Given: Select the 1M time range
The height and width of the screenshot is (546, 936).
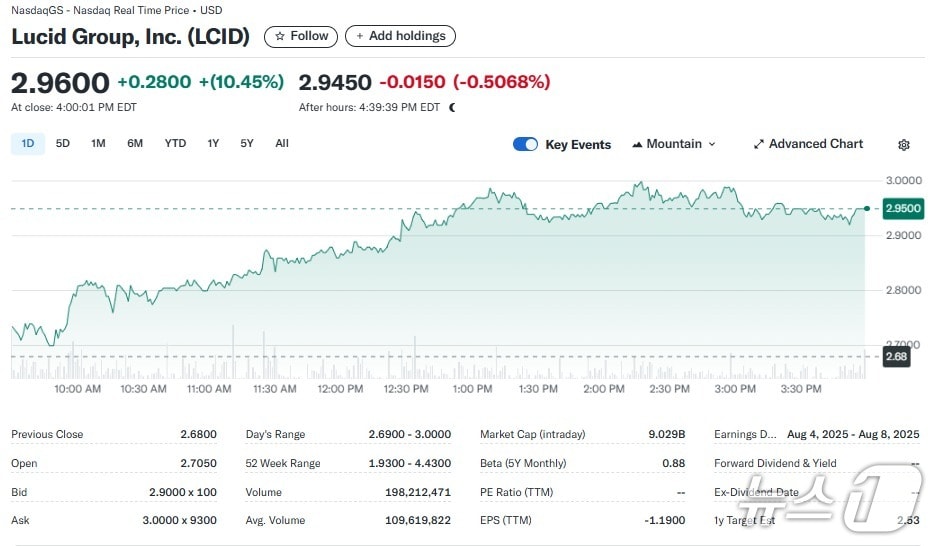Looking at the screenshot, I should tap(98, 143).
